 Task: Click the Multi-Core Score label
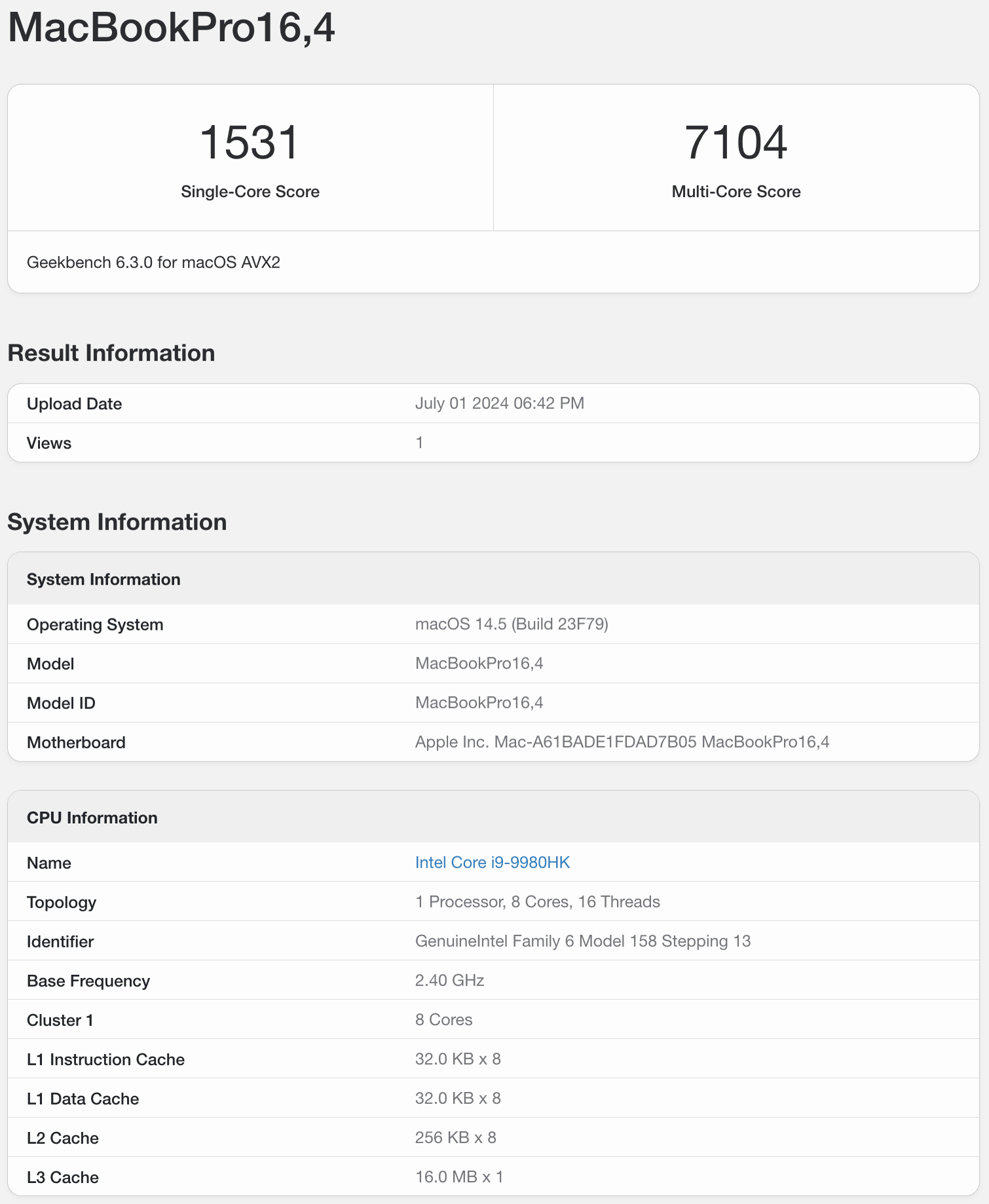coord(736,192)
